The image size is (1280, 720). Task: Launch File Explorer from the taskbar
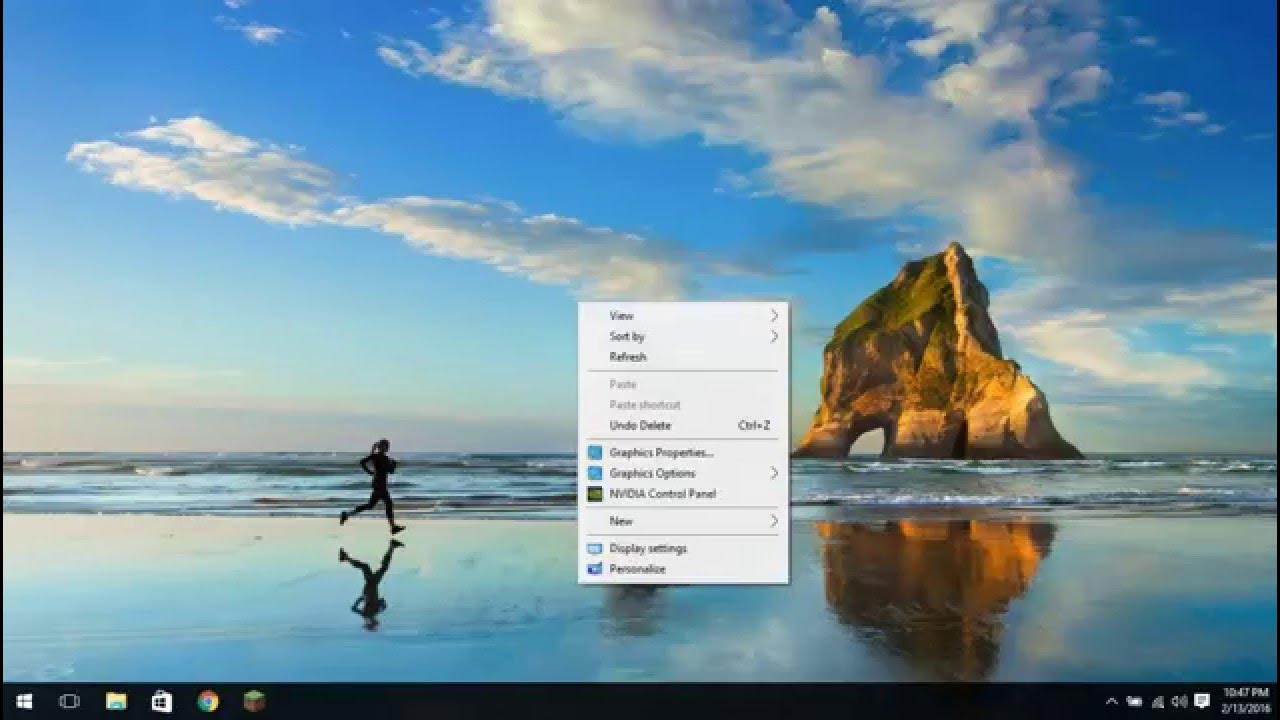(x=116, y=702)
